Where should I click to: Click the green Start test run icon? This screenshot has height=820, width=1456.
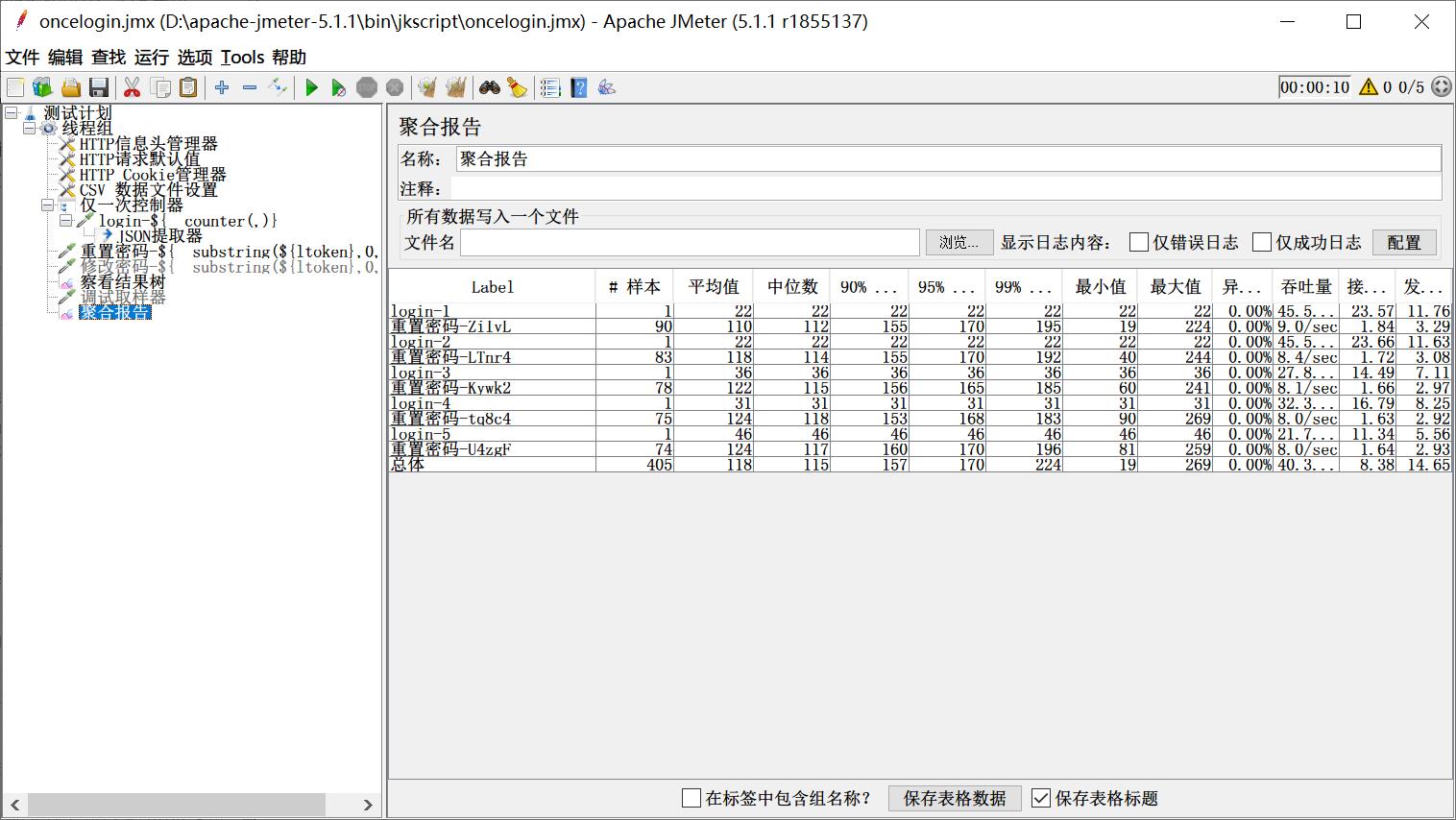311,88
